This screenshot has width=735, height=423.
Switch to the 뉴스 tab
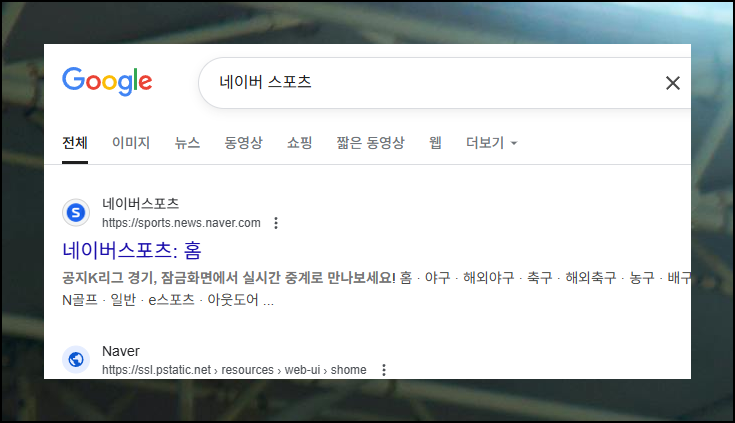(187, 143)
